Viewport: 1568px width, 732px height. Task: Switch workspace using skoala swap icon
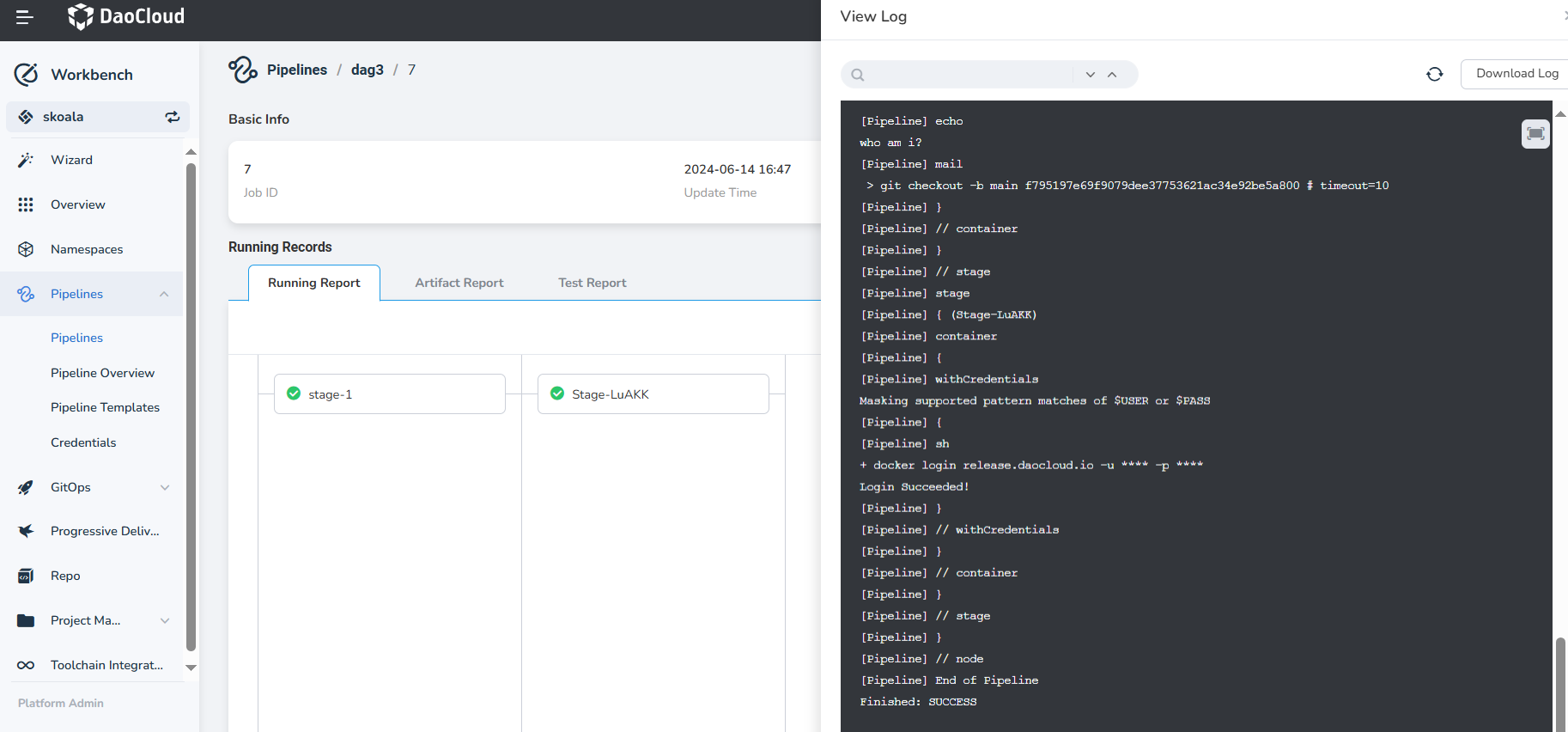coord(173,117)
